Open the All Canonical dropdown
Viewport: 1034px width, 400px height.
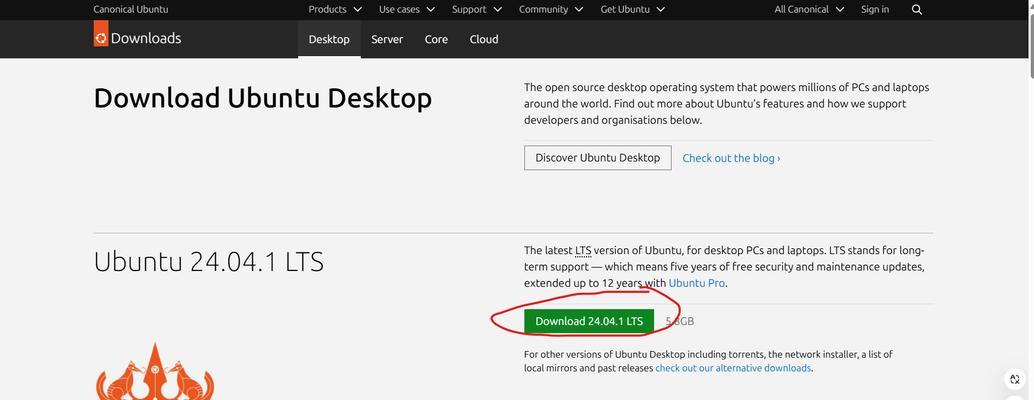point(809,9)
